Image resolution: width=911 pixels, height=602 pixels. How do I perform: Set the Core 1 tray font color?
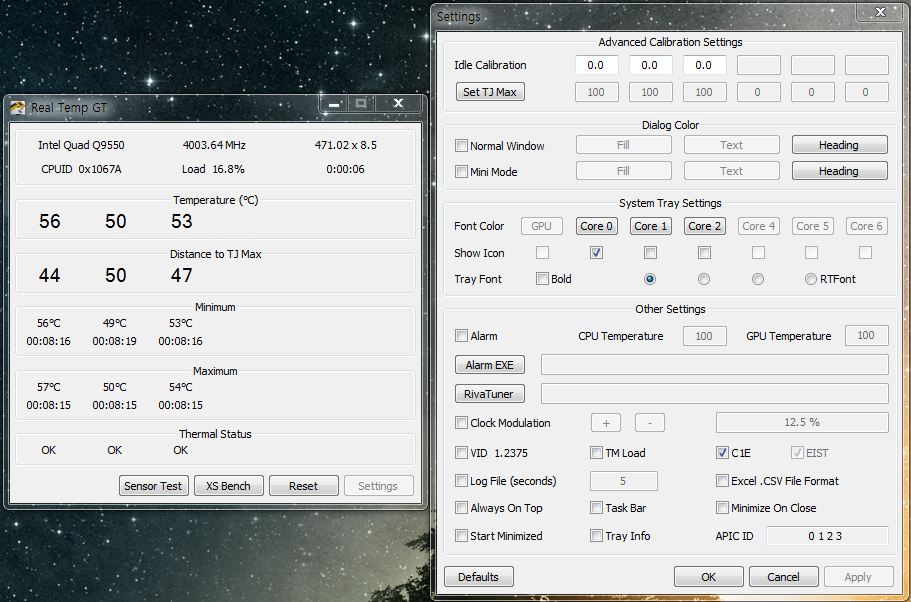[x=651, y=226]
